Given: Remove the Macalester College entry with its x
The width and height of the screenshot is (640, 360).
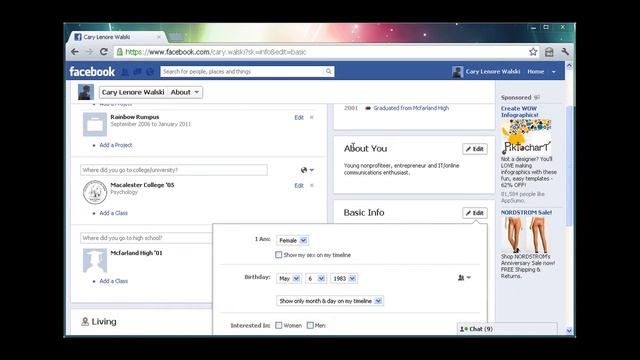Looking at the screenshot, I should pos(312,185).
